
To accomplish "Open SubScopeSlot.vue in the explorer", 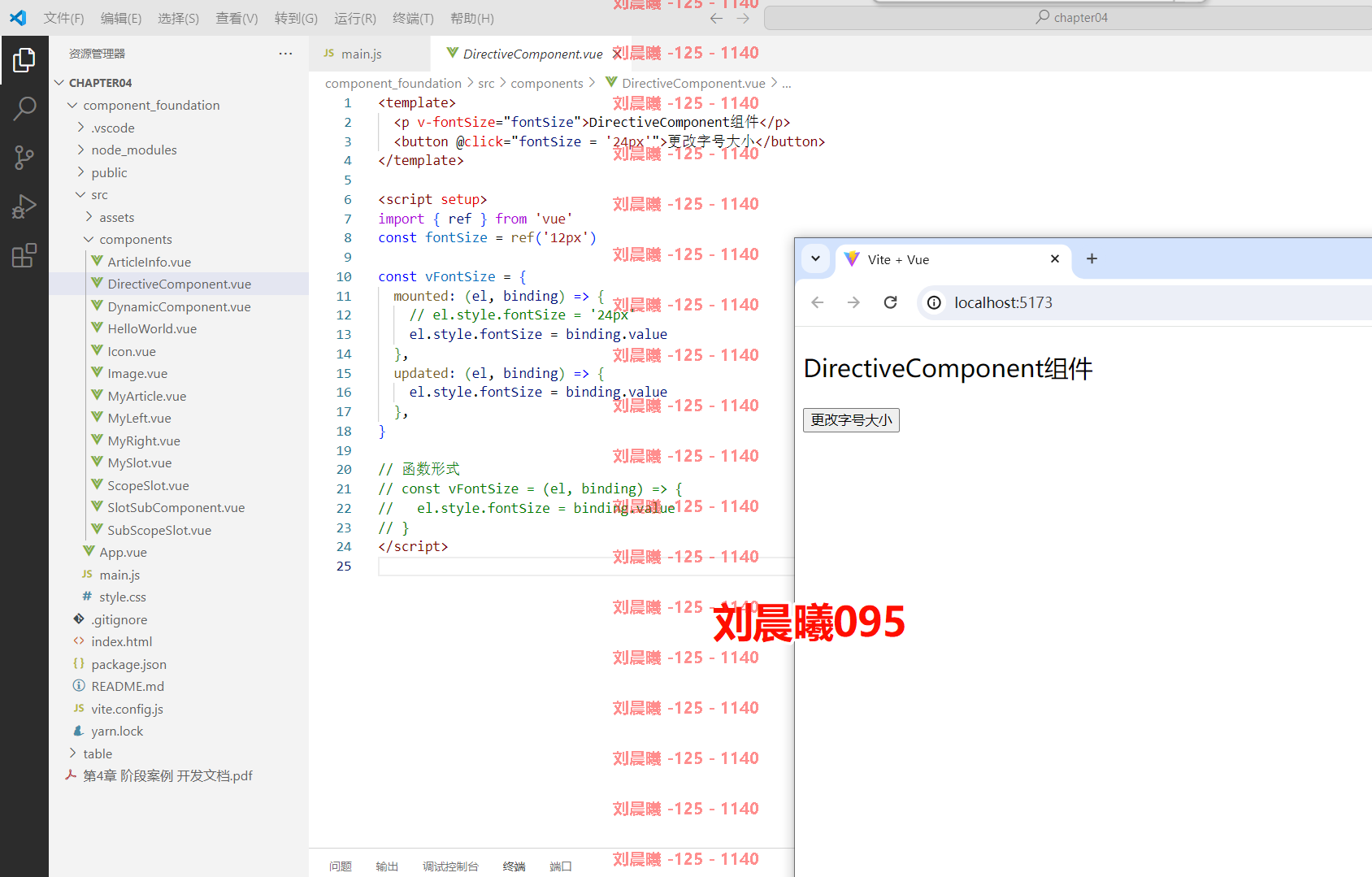I will [x=179, y=530].
